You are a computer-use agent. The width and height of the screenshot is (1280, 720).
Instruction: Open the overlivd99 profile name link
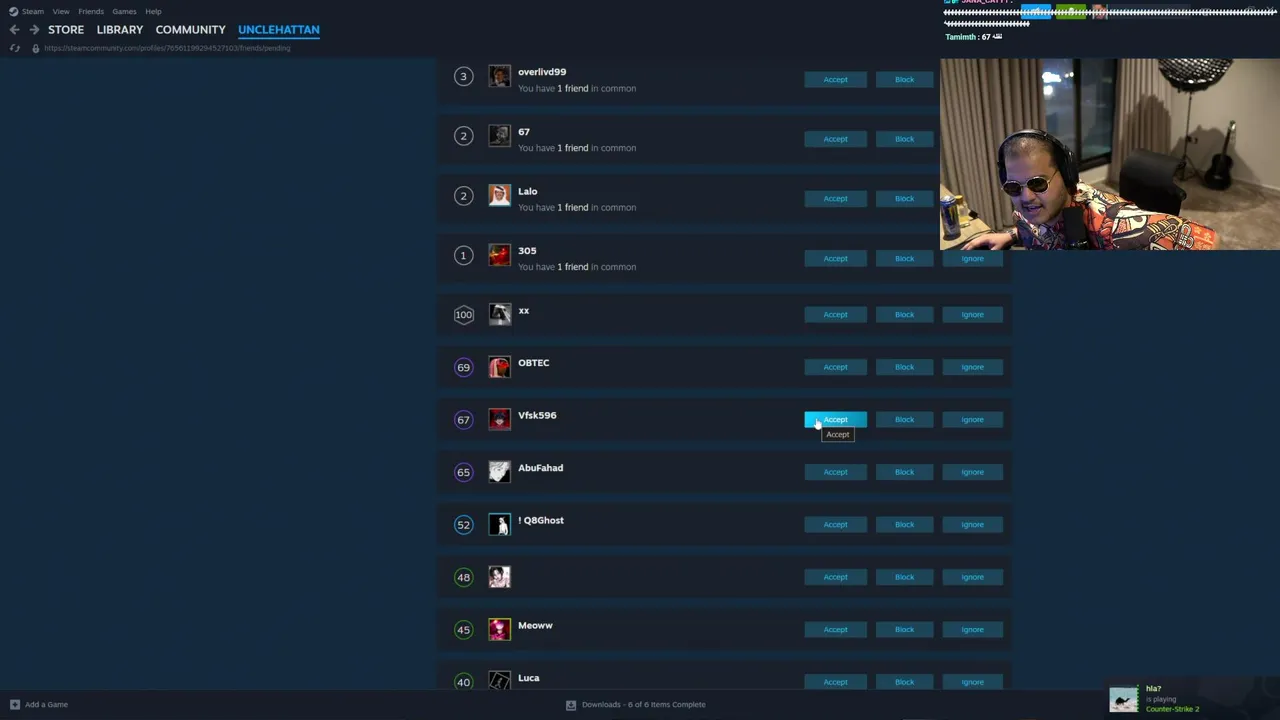tap(542, 72)
